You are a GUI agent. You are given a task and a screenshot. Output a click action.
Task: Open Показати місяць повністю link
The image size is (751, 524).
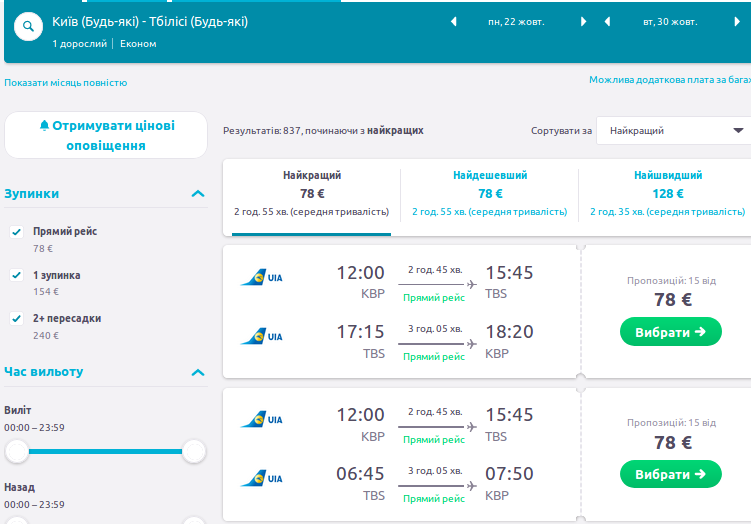pyautogui.click(x=66, y=83)
